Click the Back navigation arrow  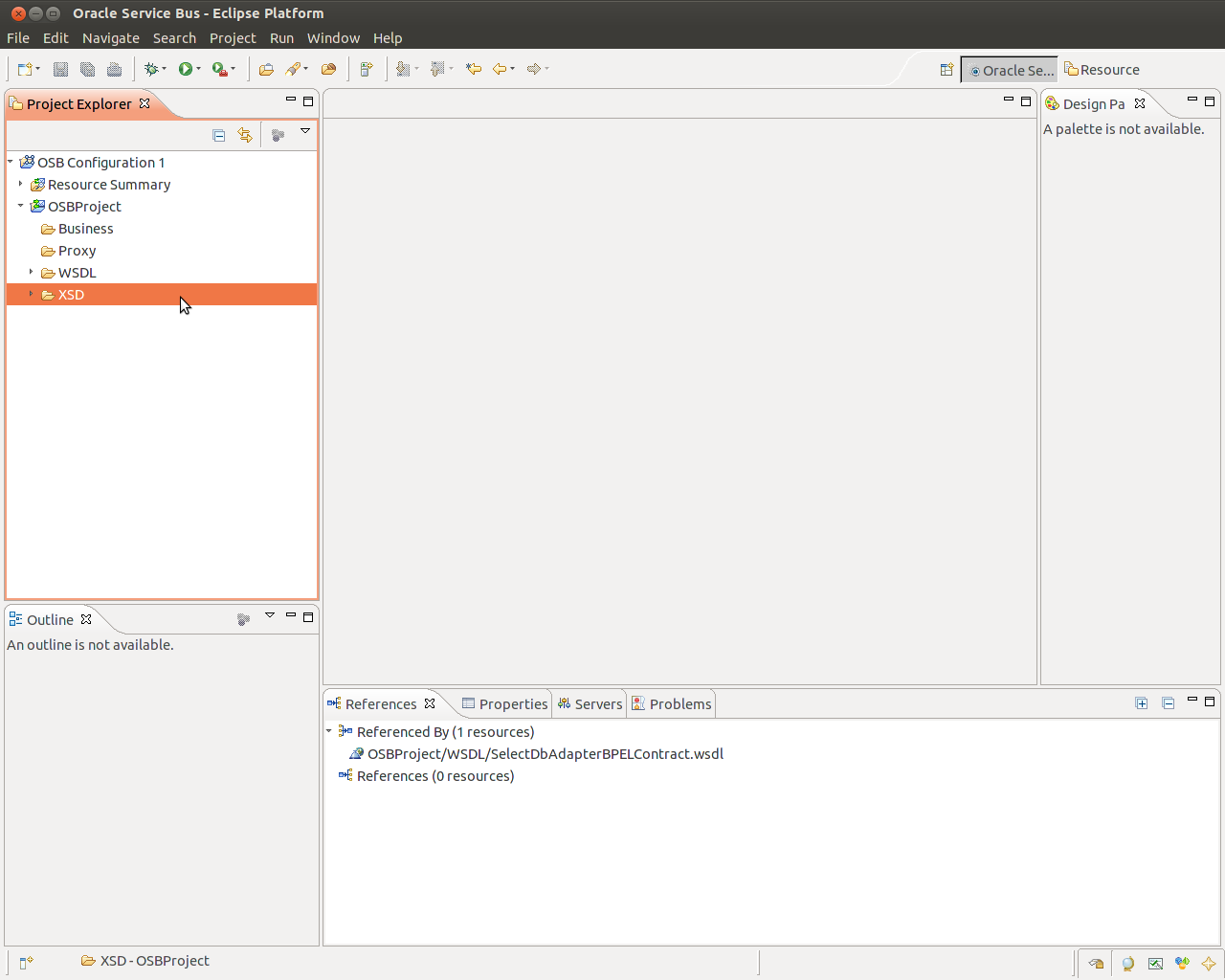pyautogui.click(x=499, y=69)
